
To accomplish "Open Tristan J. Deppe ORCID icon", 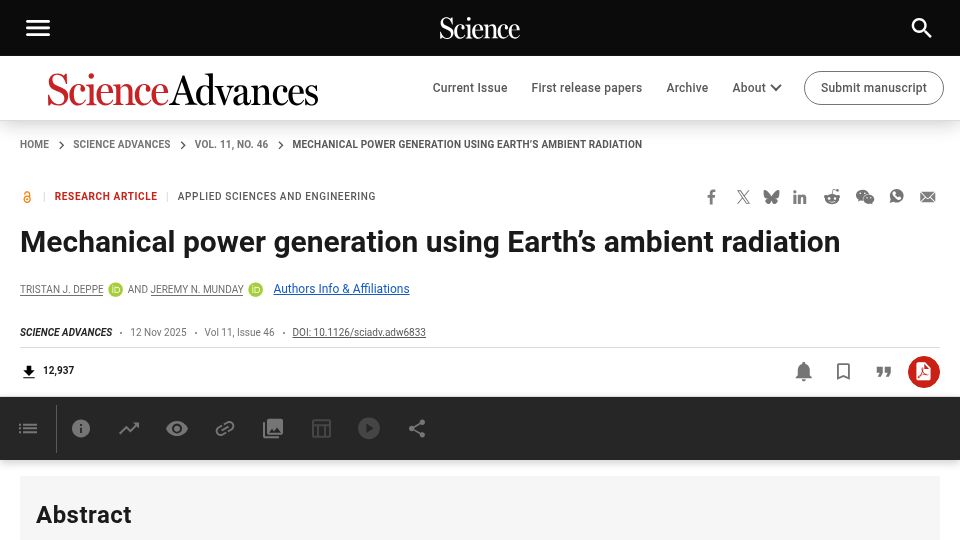I will pyautogui.click(x=115, y=290).
